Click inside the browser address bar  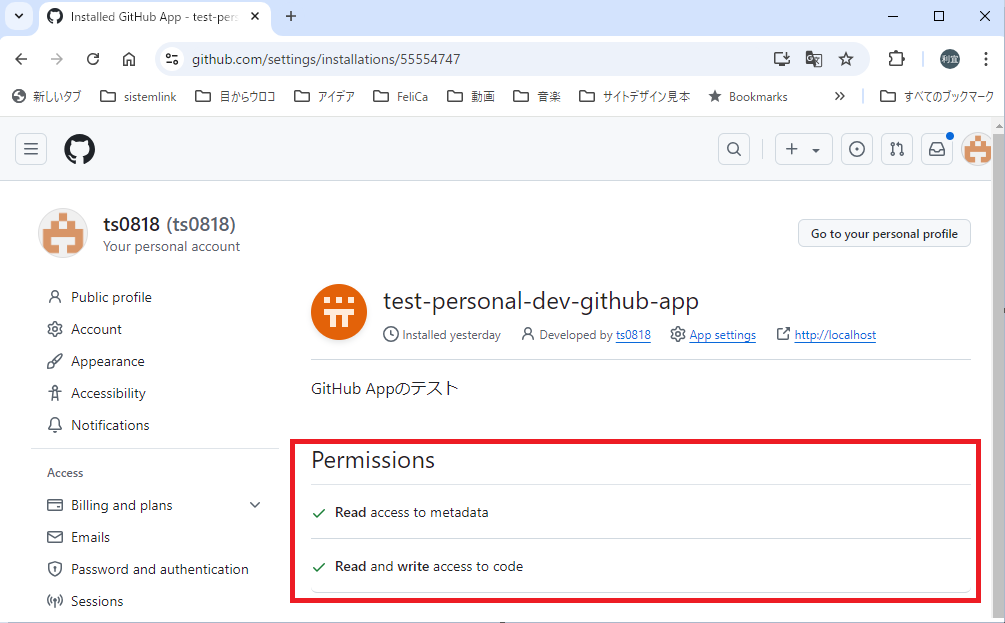tap(450, 59)
